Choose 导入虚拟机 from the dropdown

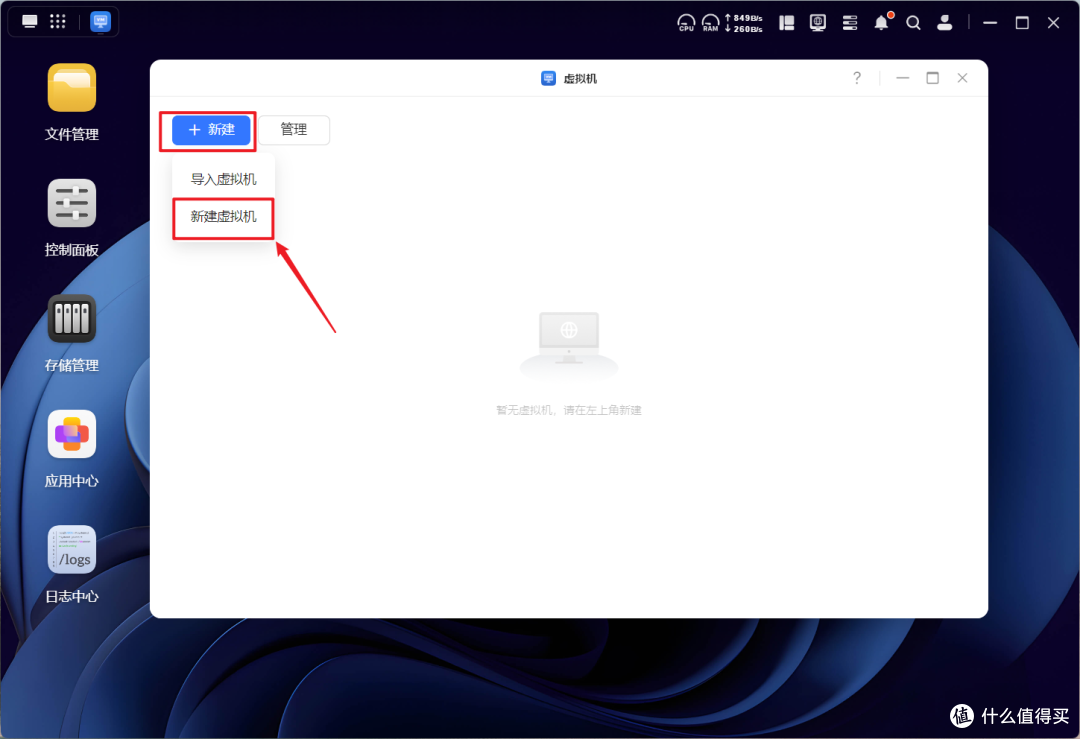[x=223, y=179]
